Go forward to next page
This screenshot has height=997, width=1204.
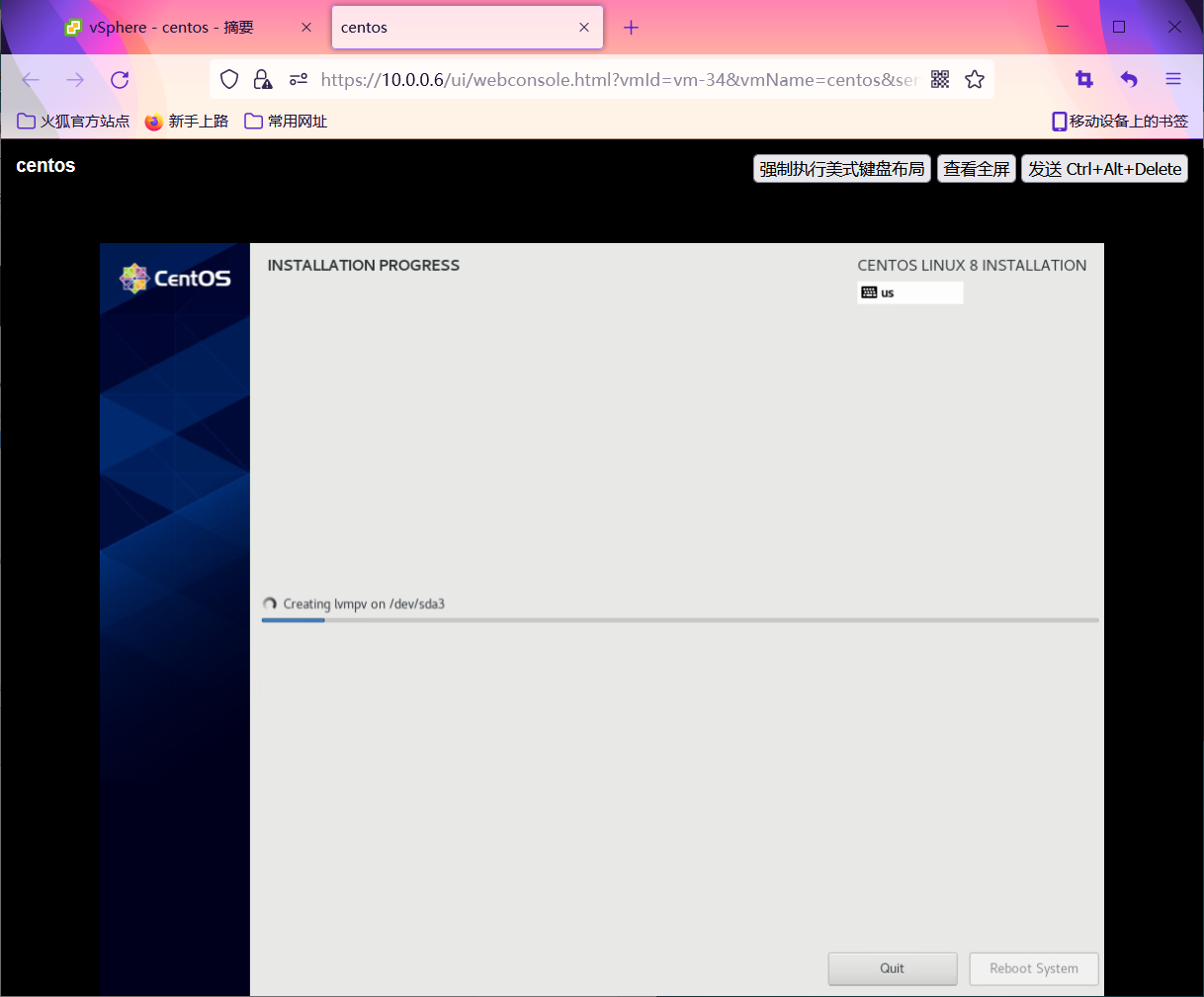(75, 80)
